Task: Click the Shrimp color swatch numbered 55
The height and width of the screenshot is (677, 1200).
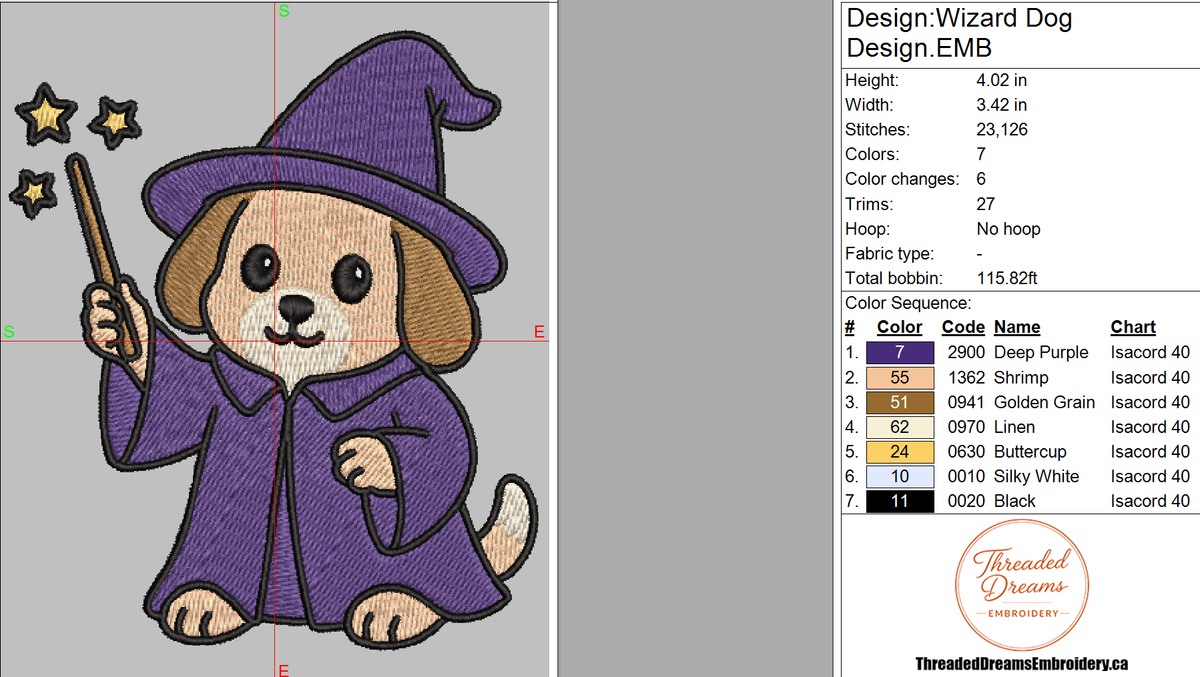Action: 900,378
